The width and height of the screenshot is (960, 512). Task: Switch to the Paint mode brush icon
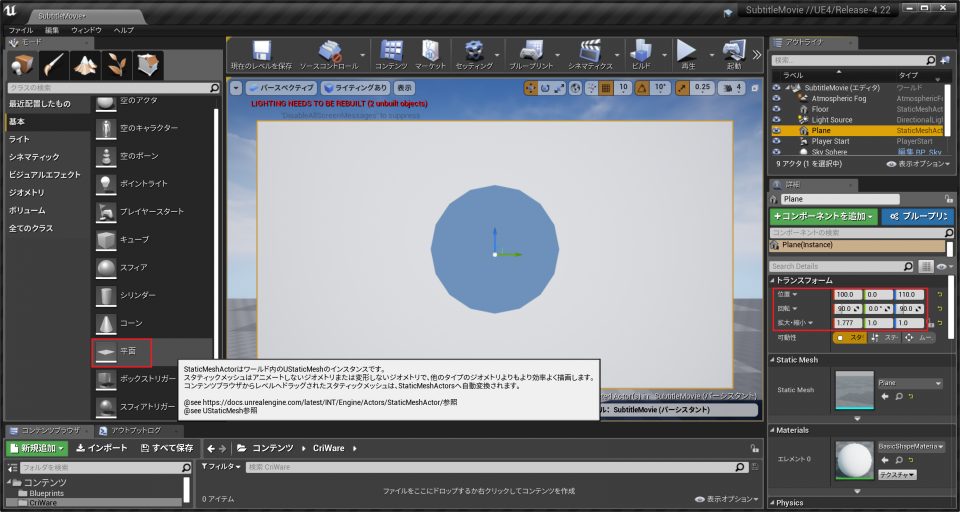pos(54,65)
